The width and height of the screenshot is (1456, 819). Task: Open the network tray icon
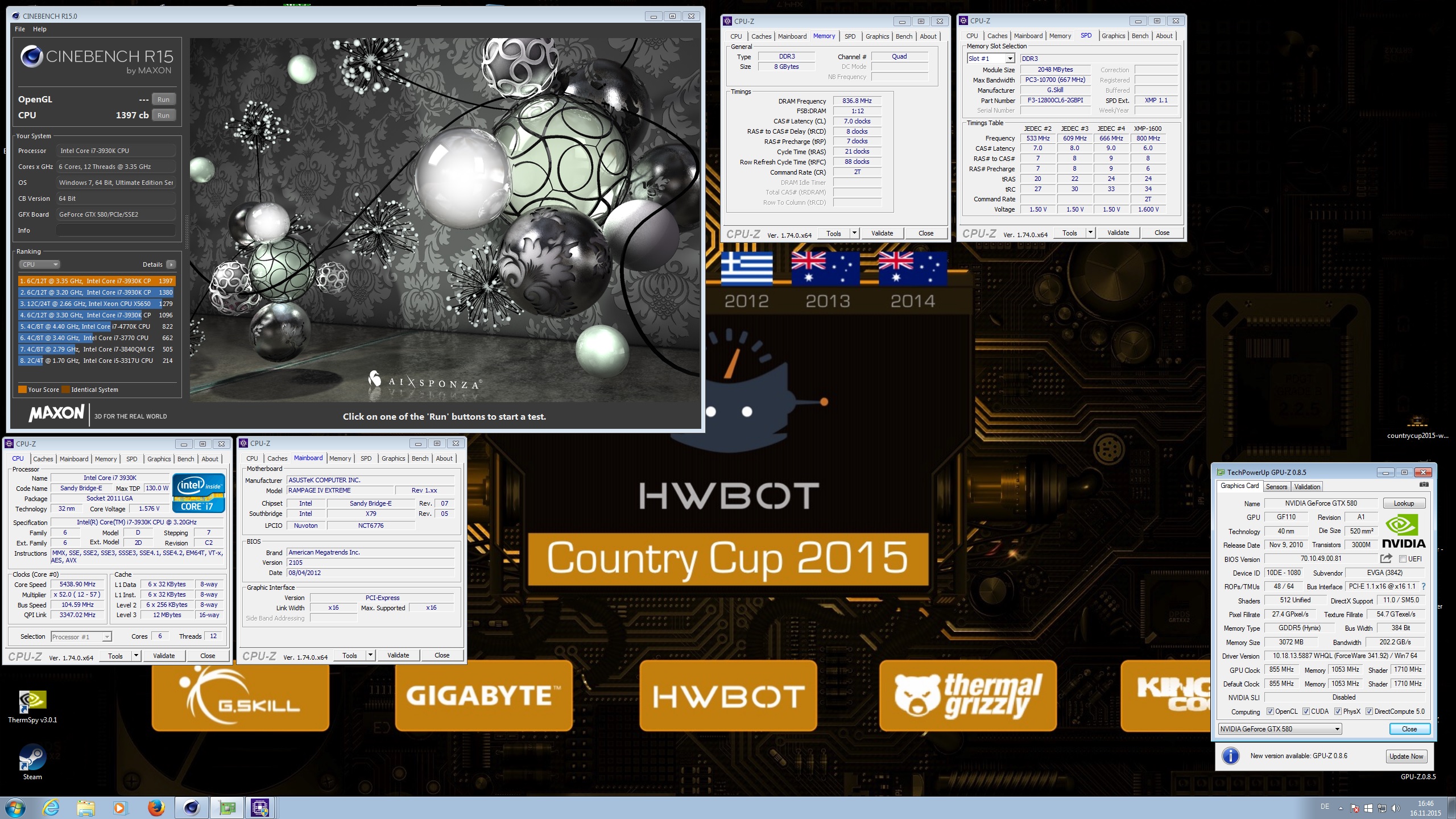coord(1382,808)
